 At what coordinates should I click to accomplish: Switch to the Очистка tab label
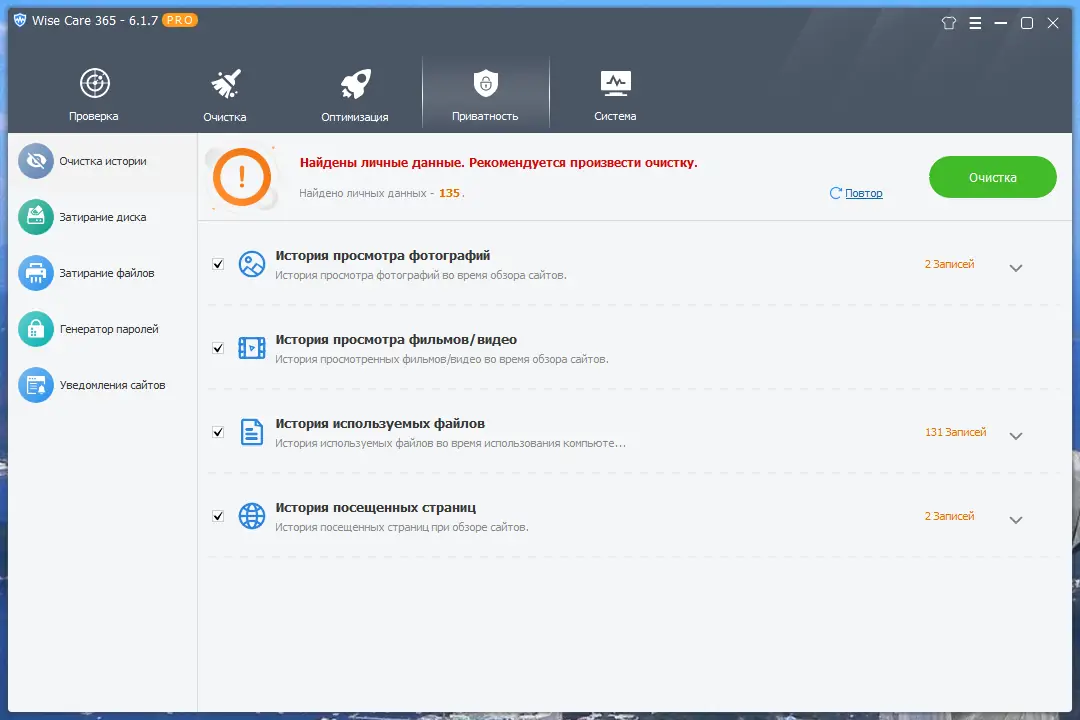point(225,117)
